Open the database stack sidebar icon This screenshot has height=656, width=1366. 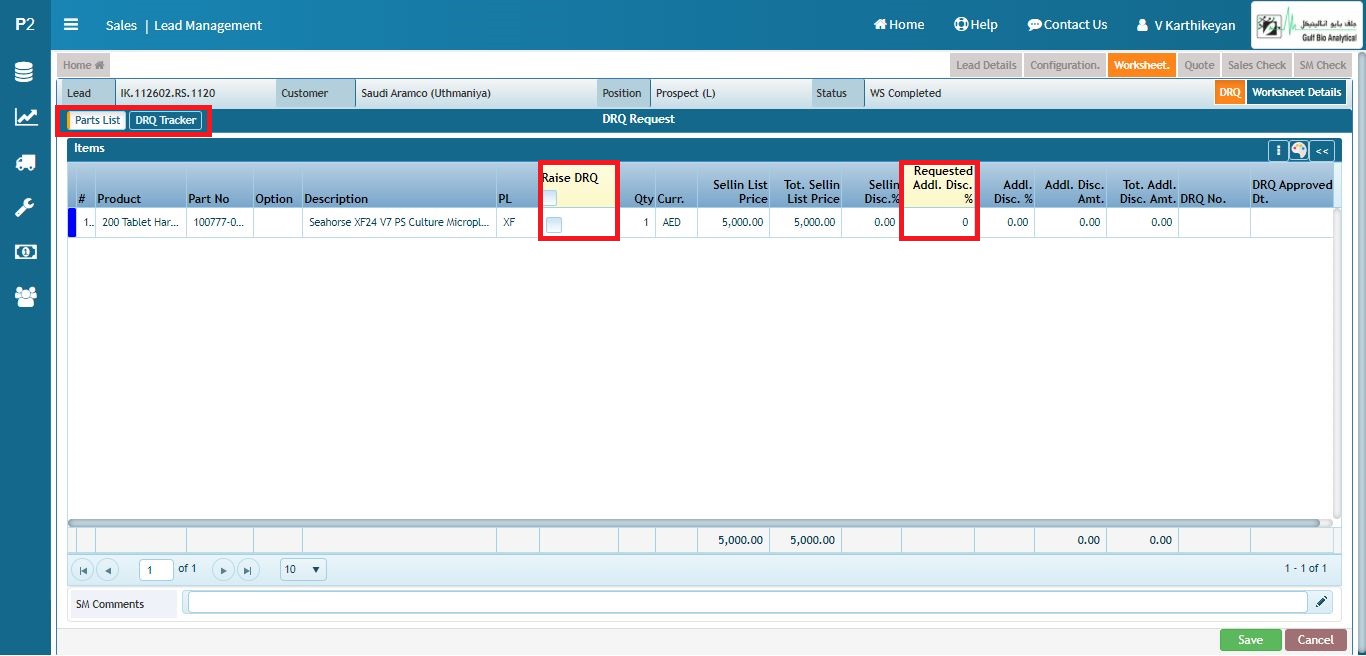[25, 72]
